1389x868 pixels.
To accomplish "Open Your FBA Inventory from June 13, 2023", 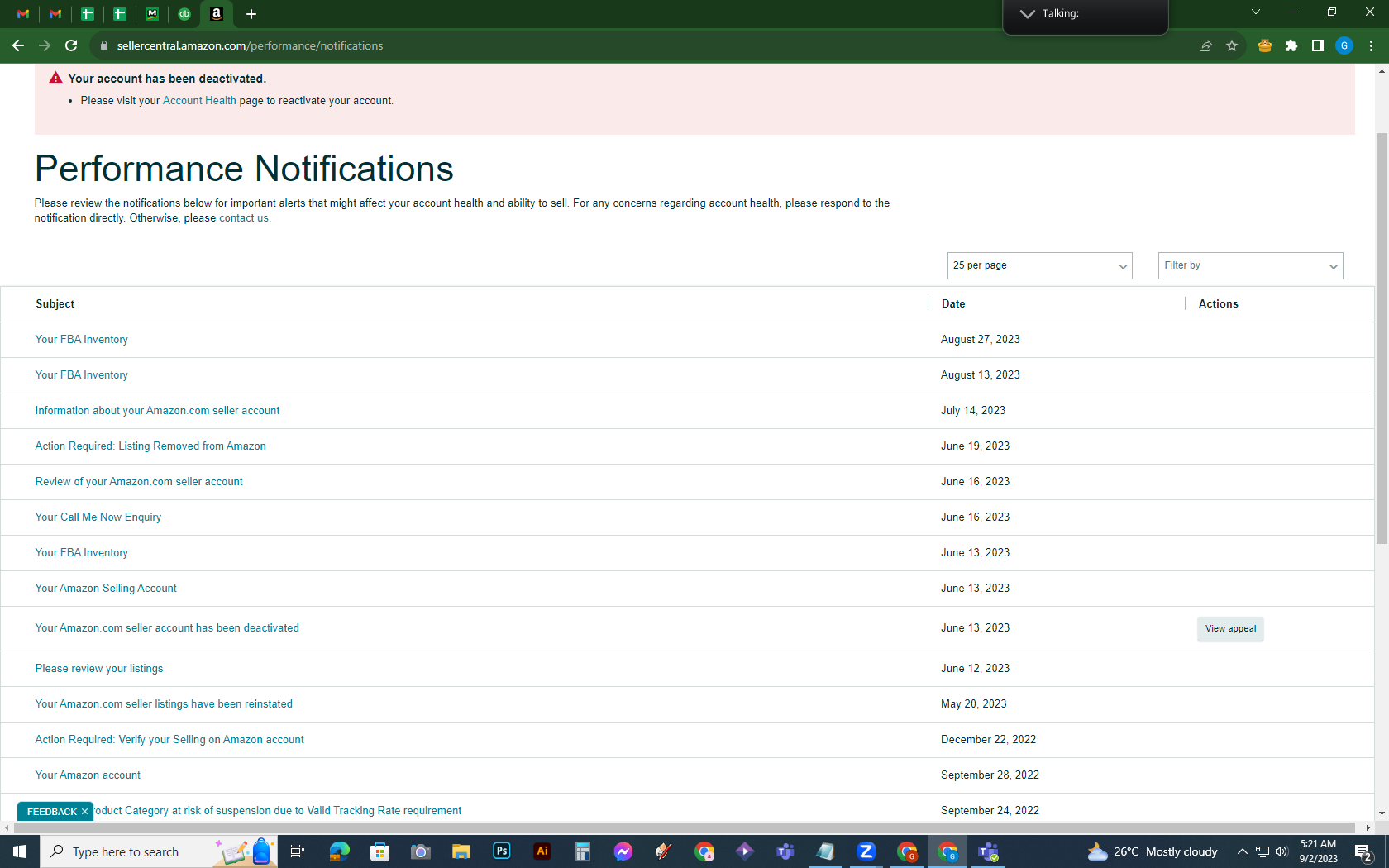I will tap(81, 553).
